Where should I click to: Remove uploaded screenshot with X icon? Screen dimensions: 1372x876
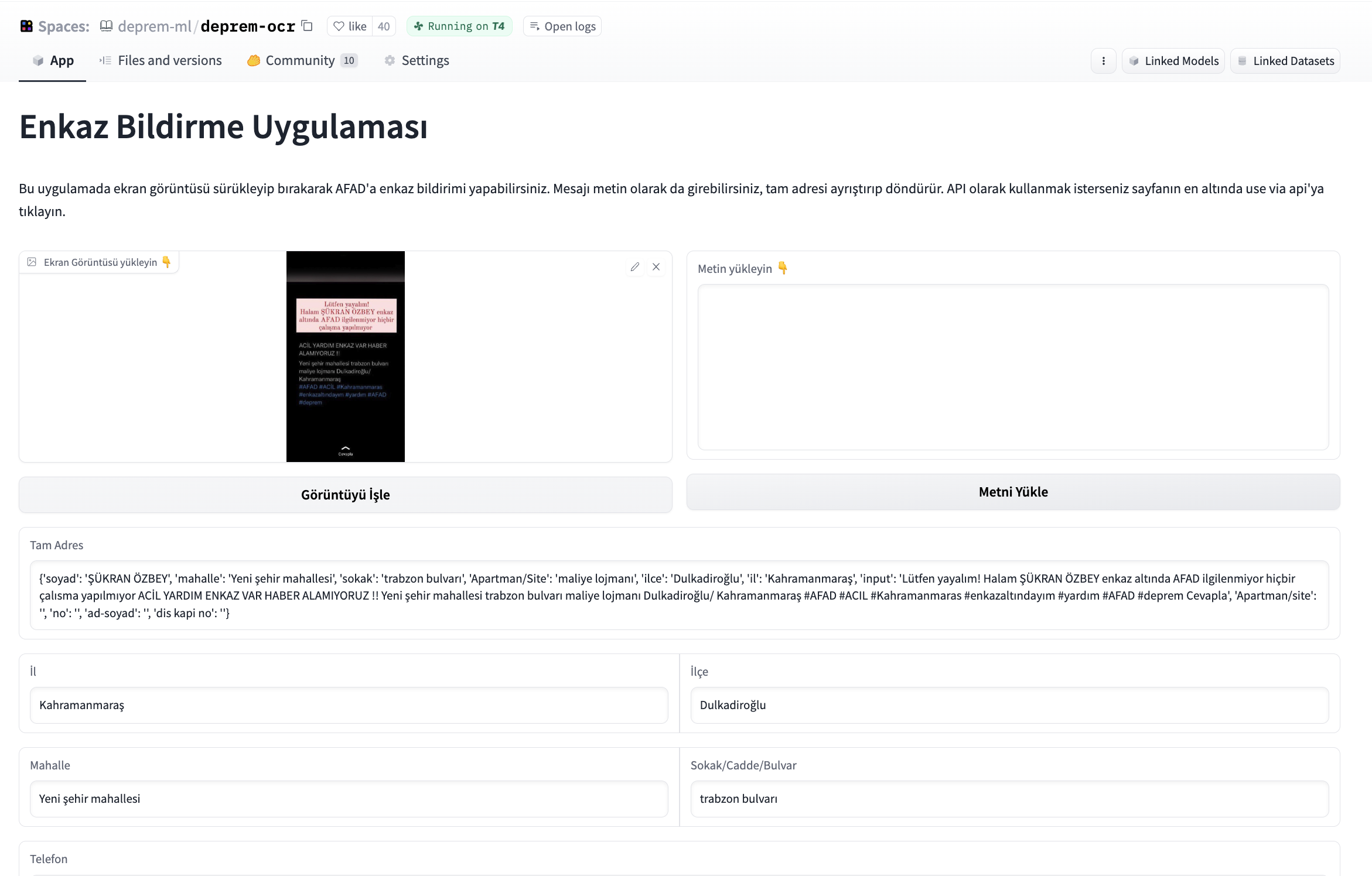tap(656, 267)
